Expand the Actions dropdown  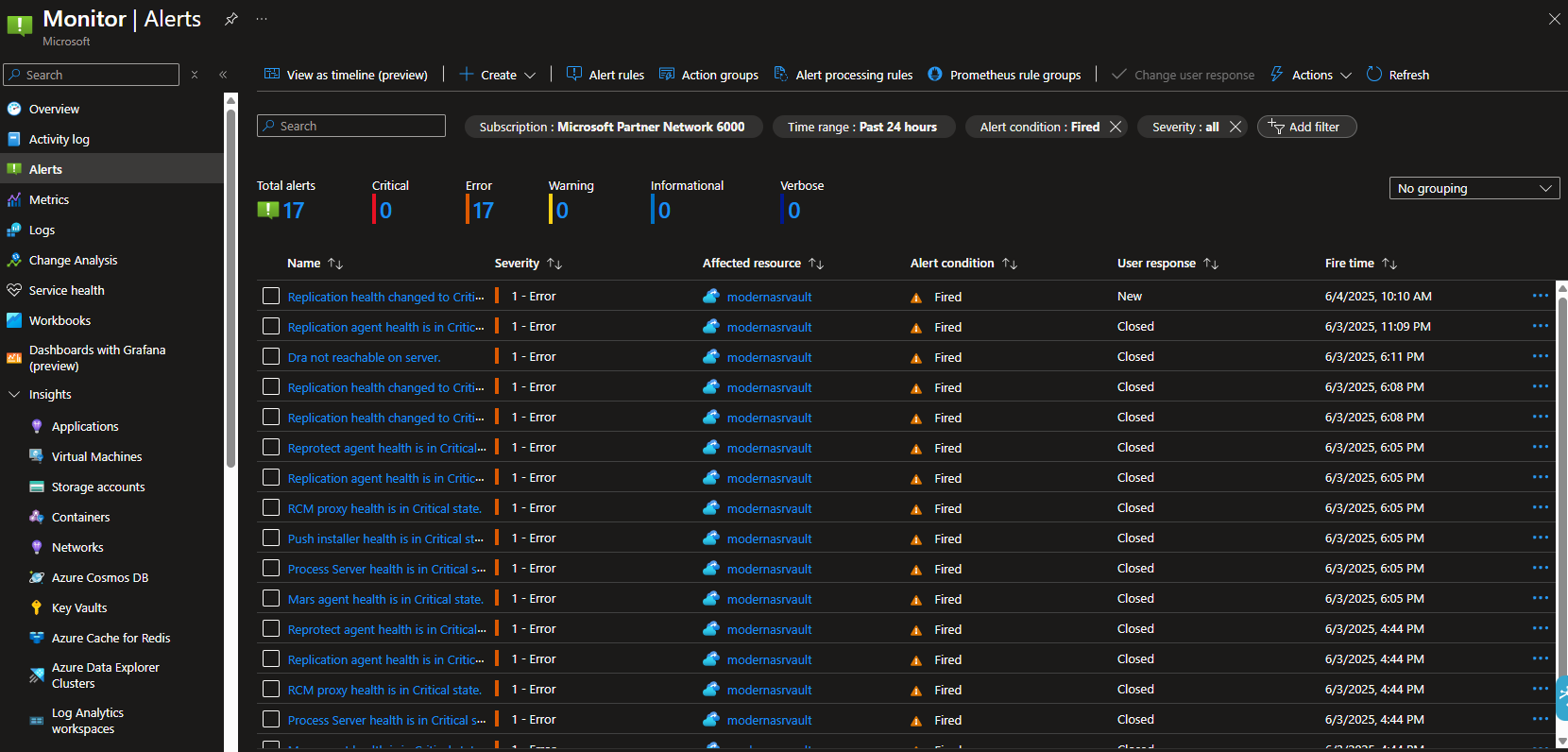tap(1311, 75)
